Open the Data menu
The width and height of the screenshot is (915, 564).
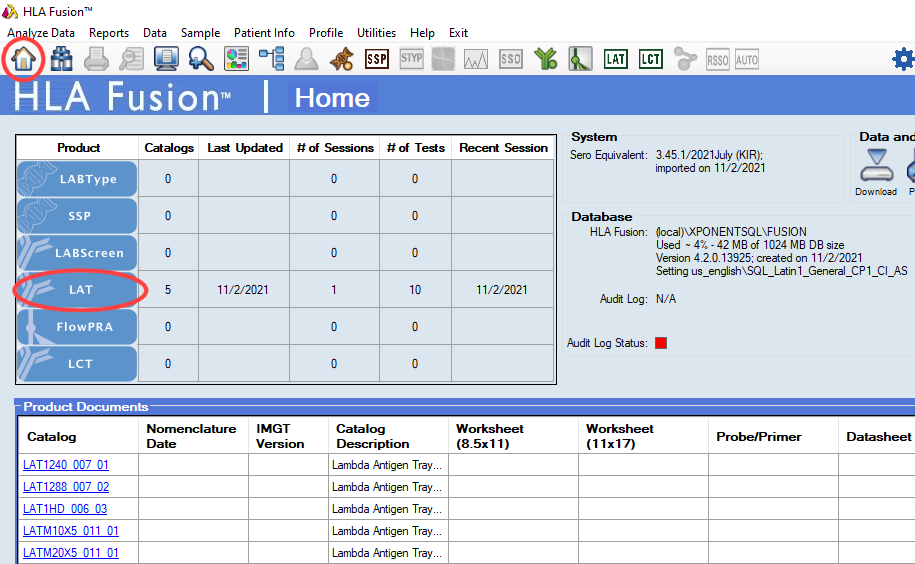pyautogui.click(x=155, y=33)
